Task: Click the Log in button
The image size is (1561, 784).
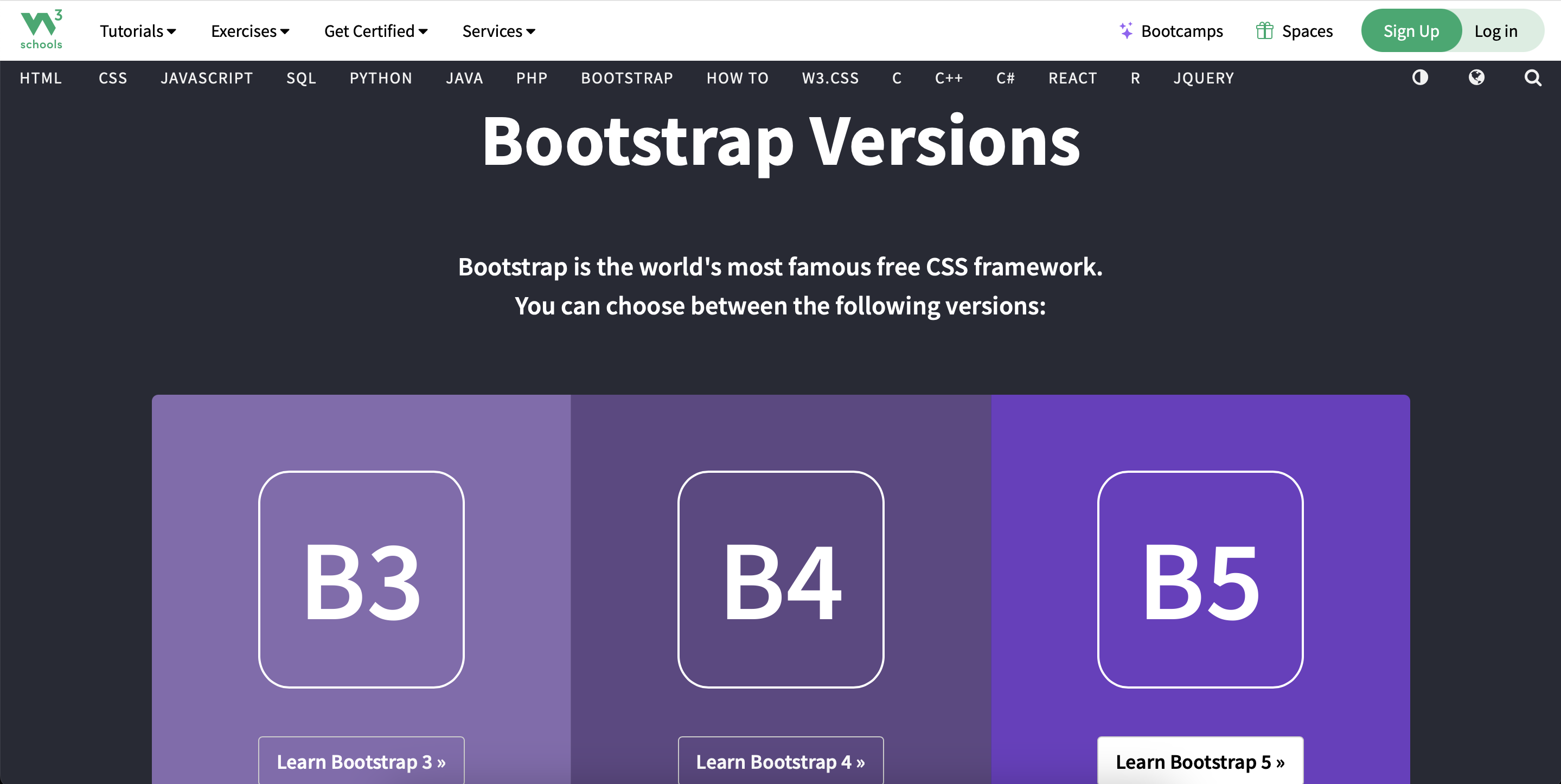Action: 1495,31
